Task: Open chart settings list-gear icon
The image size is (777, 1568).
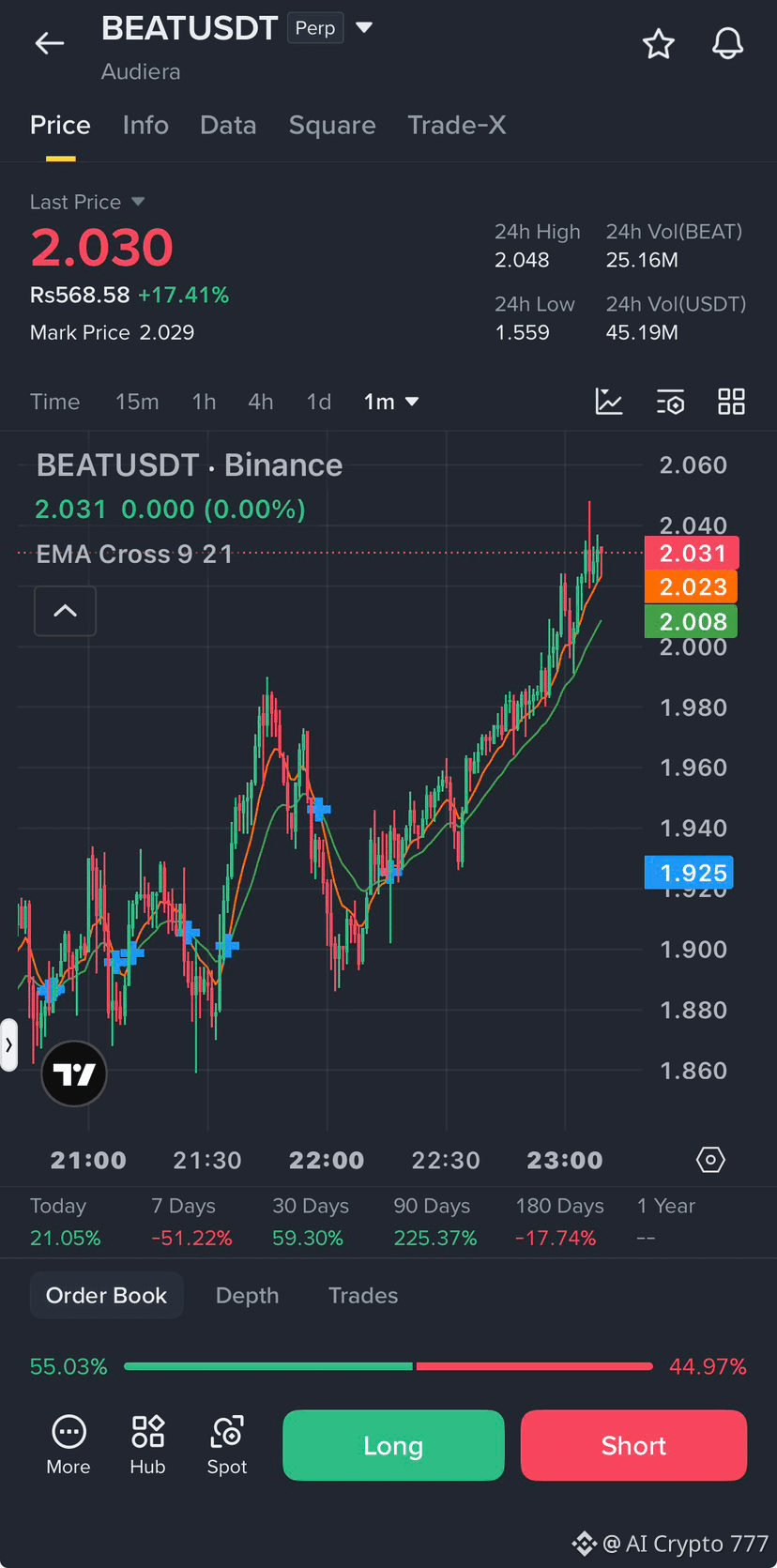Action: pyautogui.click(x=670, y=403)
